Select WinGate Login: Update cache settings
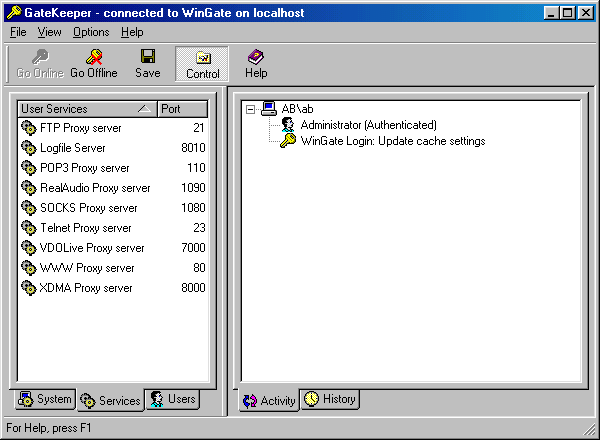Image resolution: width=600 pixels, height=440 pixels. click(393, 141)
